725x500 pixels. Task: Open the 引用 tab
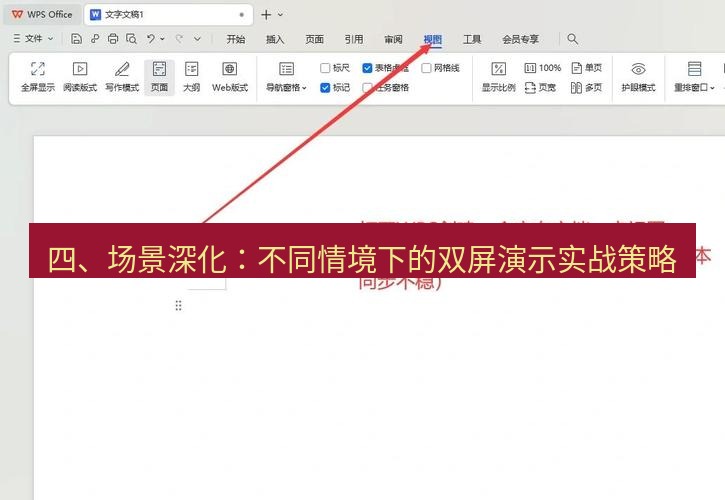pos(354,39)
